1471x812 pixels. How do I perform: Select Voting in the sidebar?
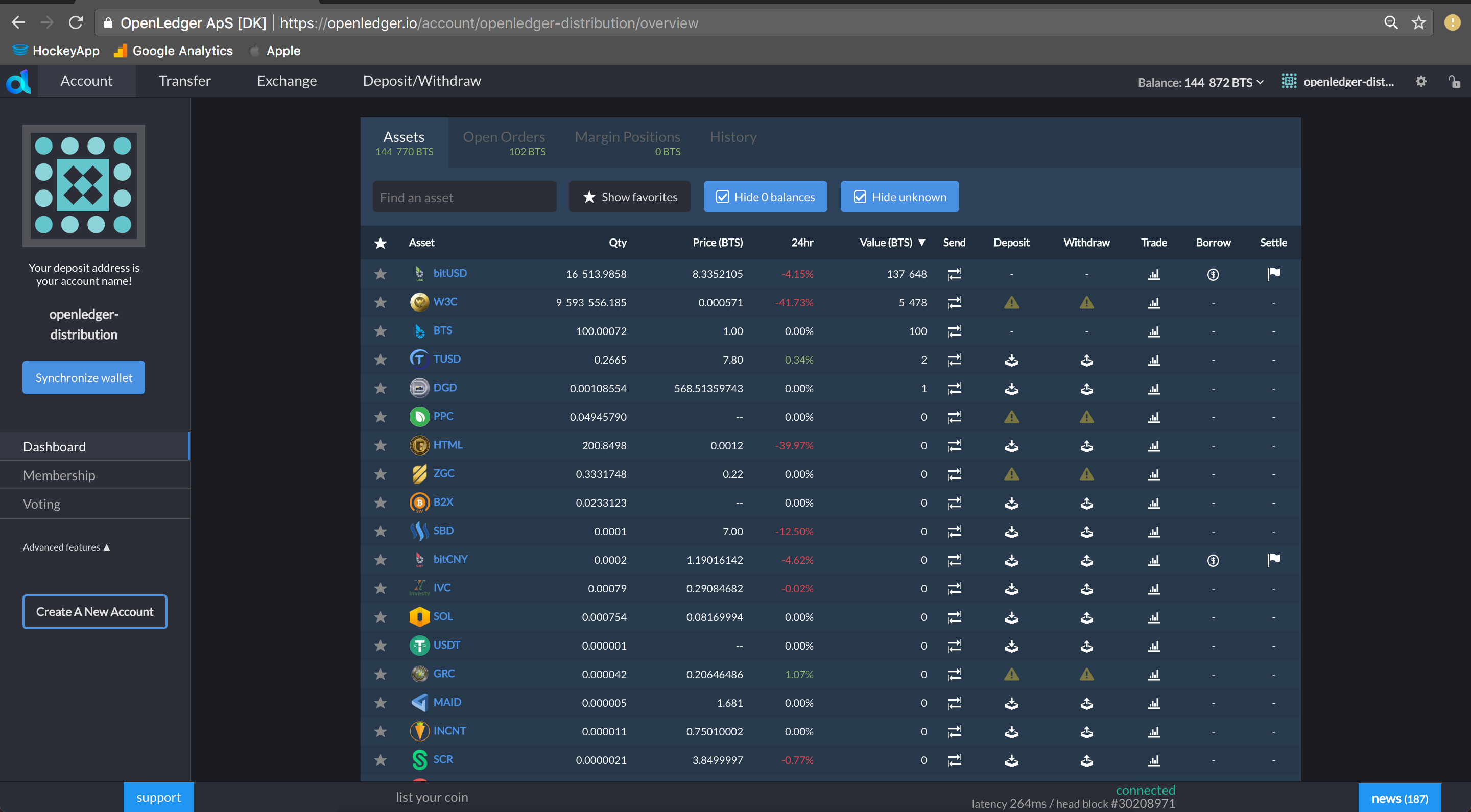pyautogui.click(x=95, y=504)
